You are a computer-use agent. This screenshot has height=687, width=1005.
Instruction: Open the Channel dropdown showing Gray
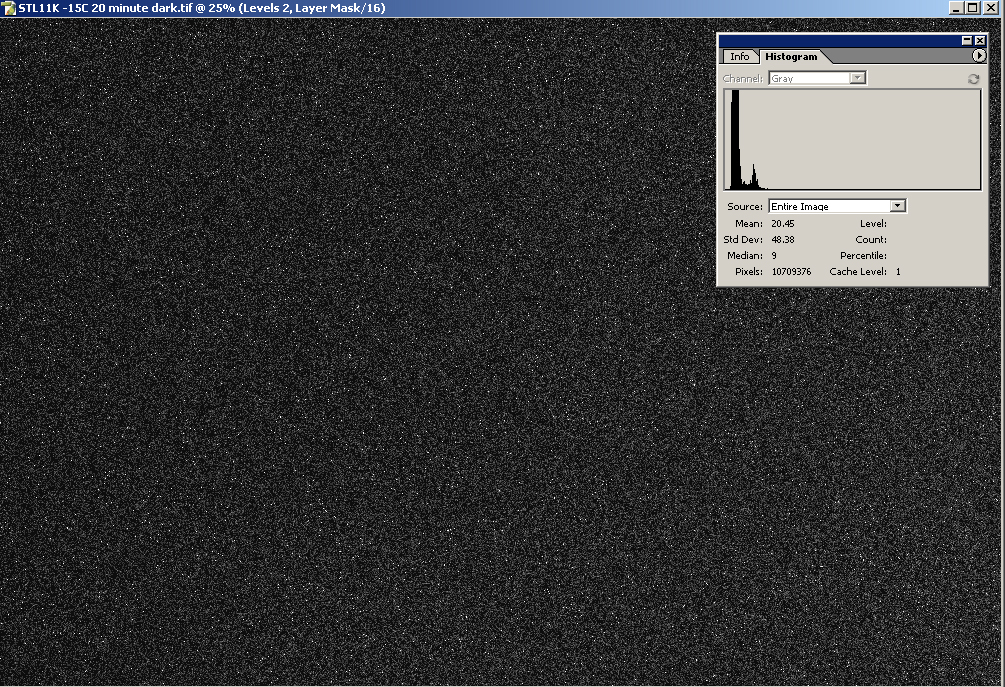817,78
